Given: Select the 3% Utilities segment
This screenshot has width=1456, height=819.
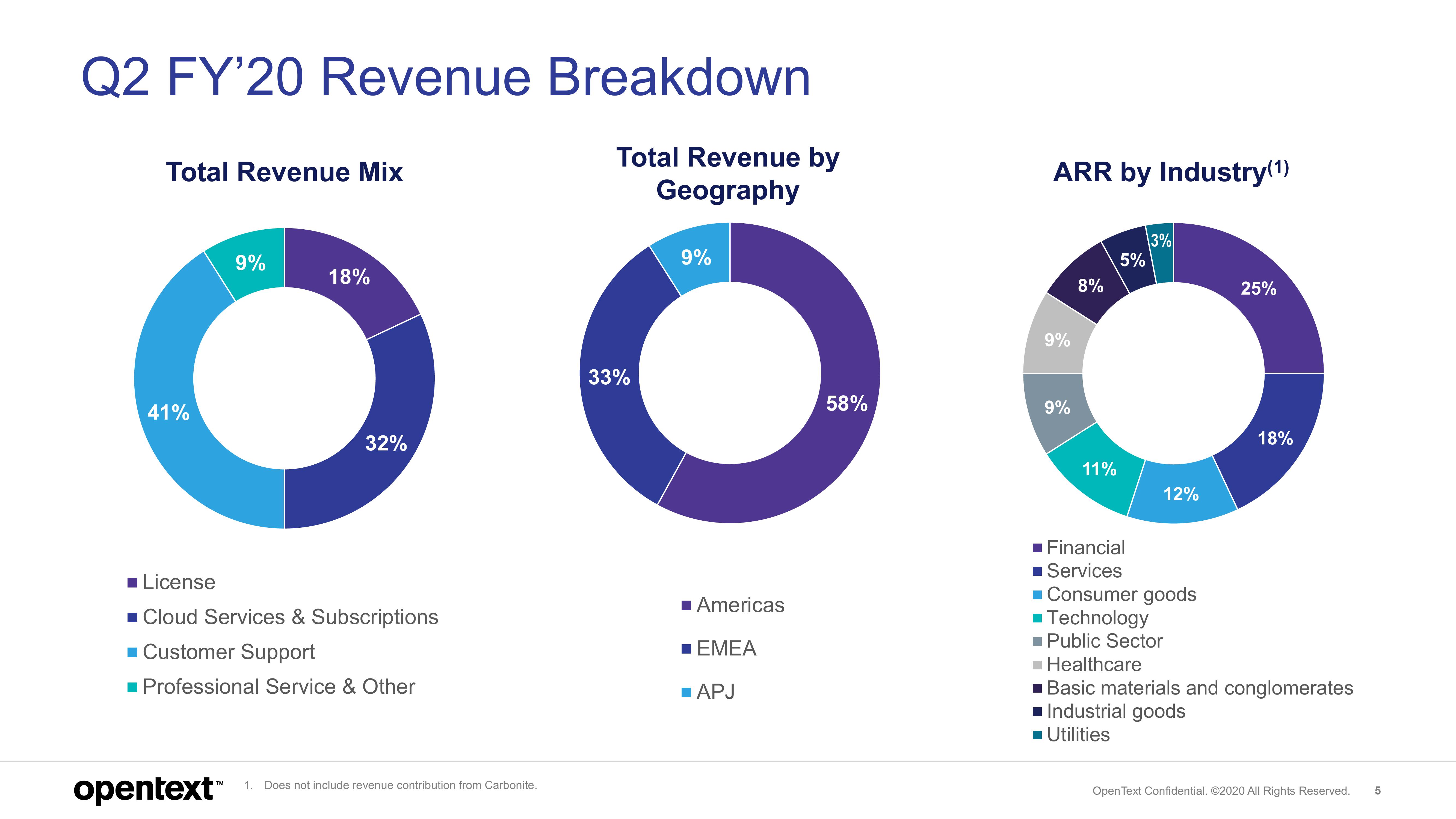Looking at the screenshot, I should point(1162,241).
